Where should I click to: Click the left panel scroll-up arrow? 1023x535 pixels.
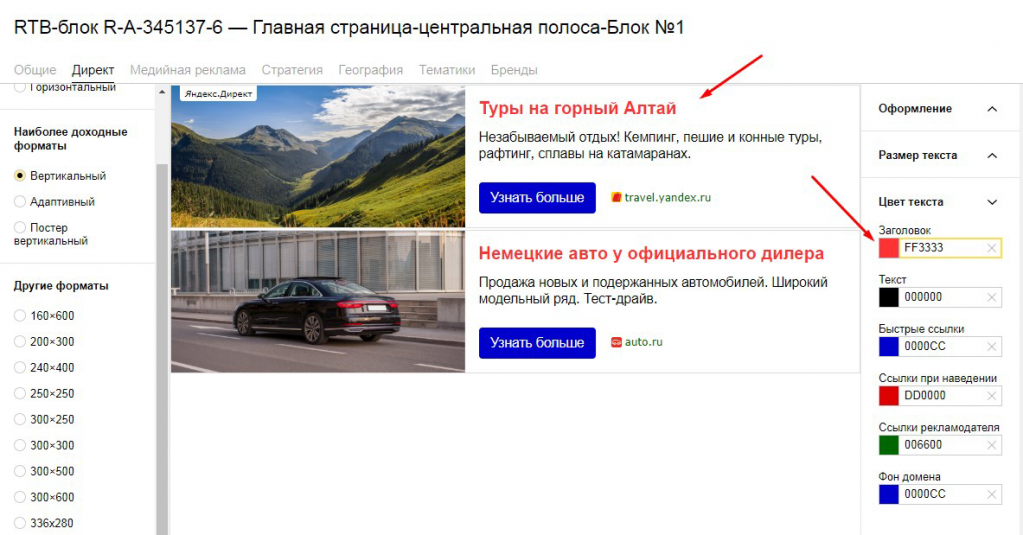click(x=162, y=93)
